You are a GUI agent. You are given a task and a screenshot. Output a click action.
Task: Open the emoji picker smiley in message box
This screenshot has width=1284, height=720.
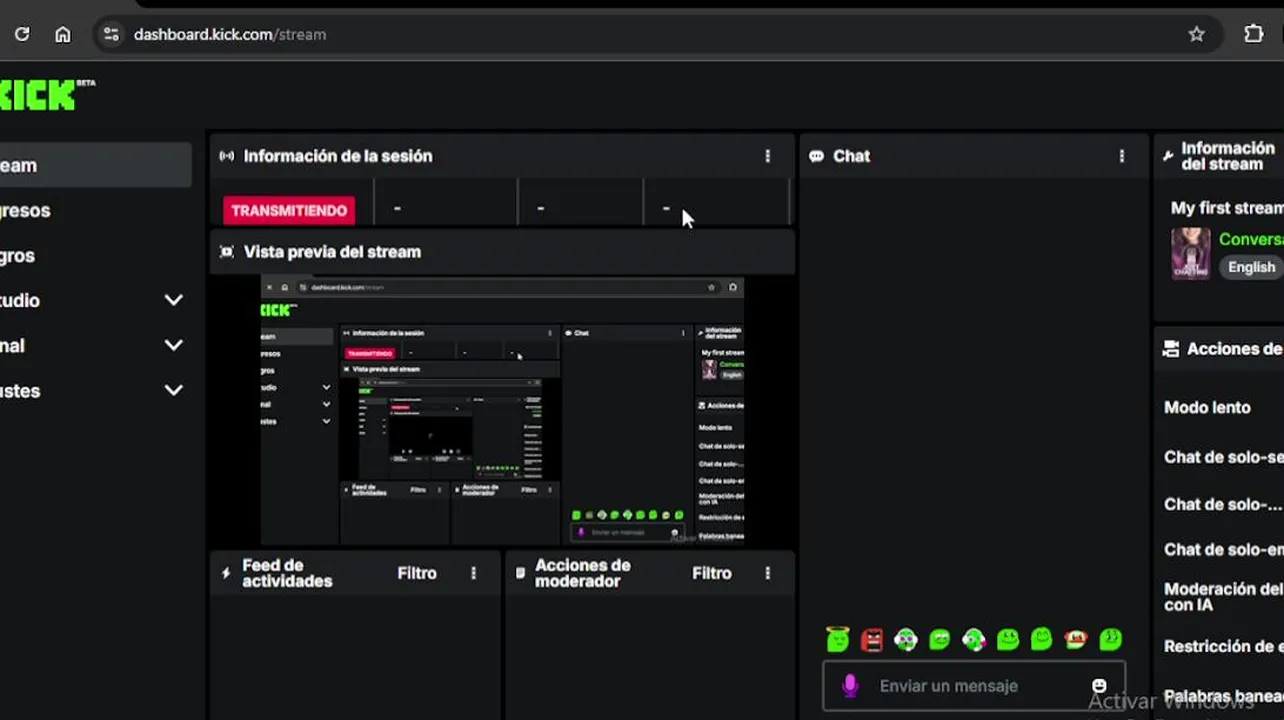[1099, 686]
